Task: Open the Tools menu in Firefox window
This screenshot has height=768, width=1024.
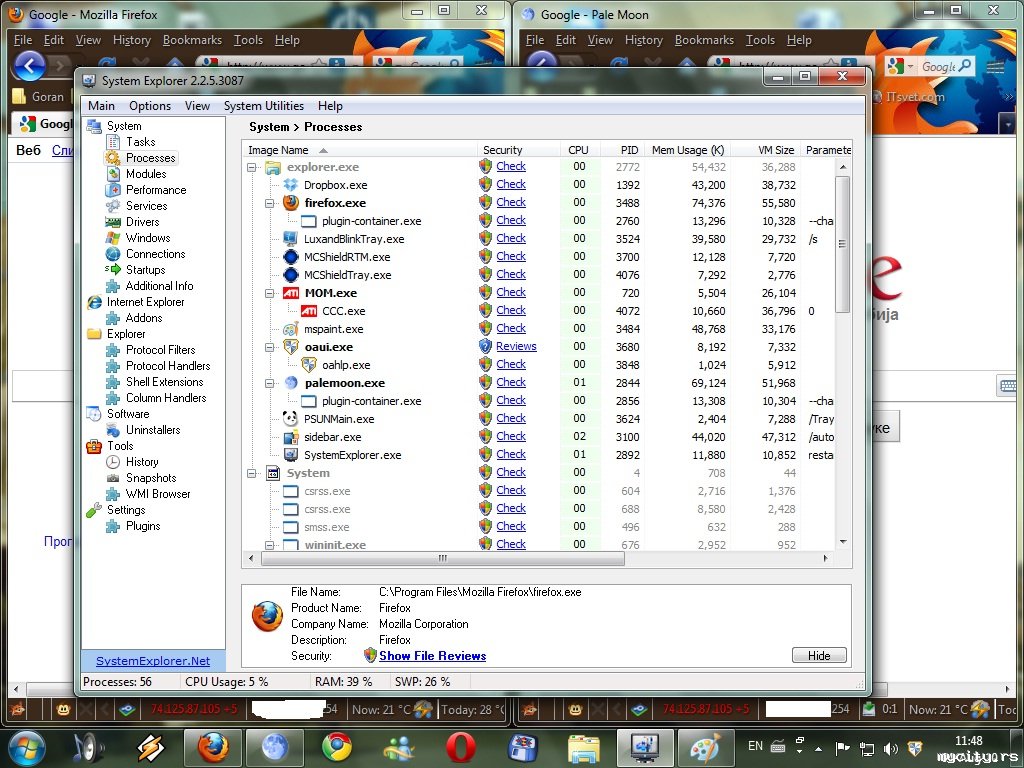Action: (248, 40)
